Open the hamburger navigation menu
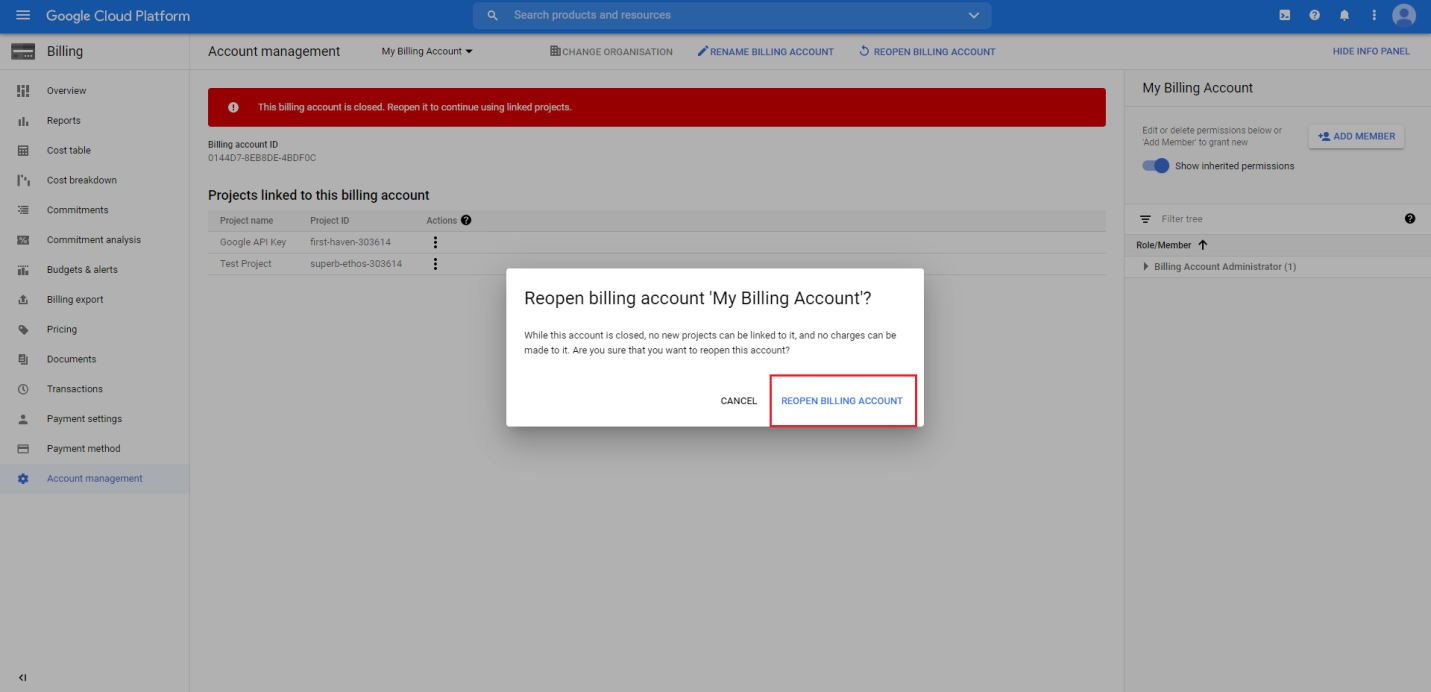Screen dimensions: 1431x692 coord(23,16)
